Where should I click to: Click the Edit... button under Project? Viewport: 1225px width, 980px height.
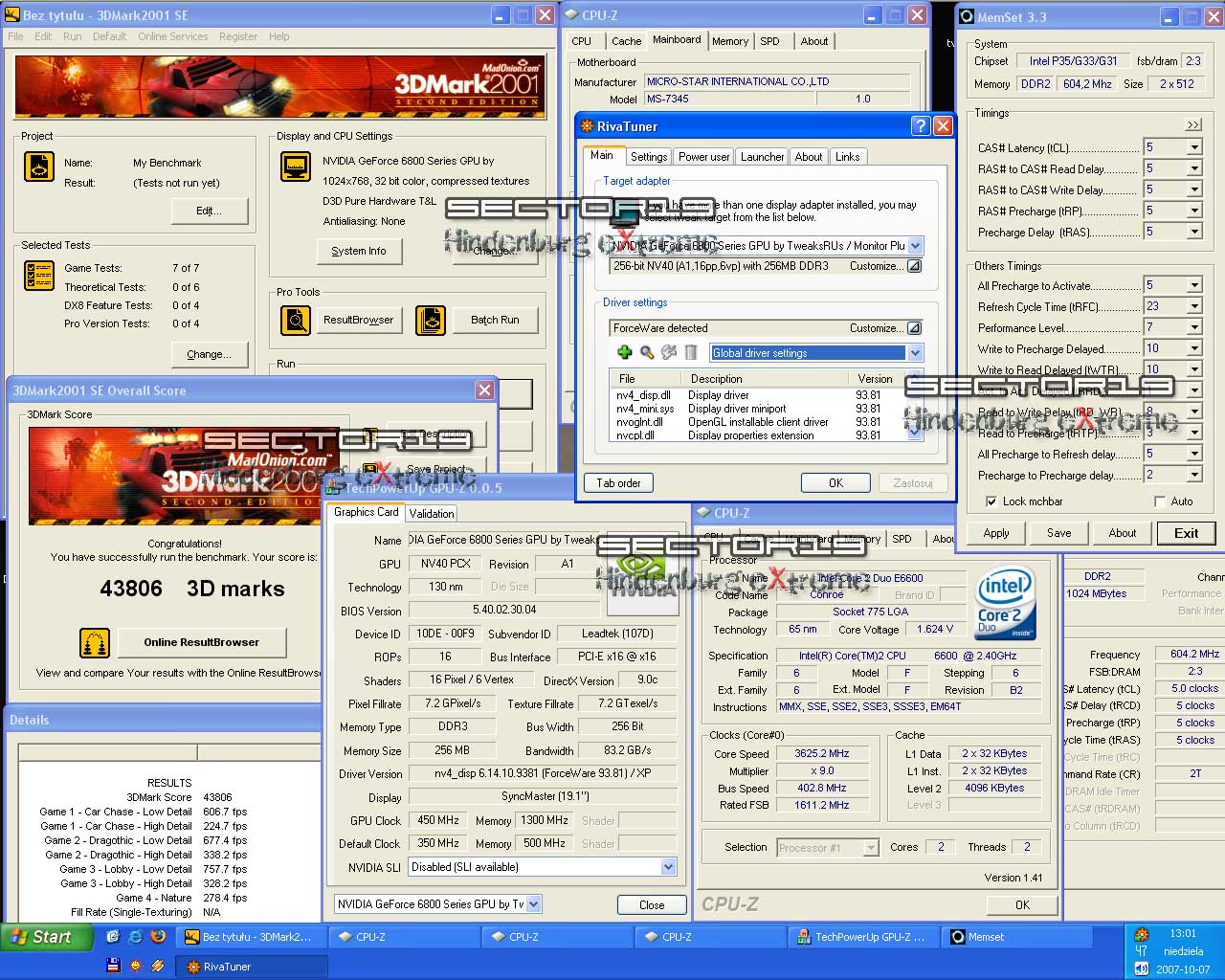tap(209, 211)
